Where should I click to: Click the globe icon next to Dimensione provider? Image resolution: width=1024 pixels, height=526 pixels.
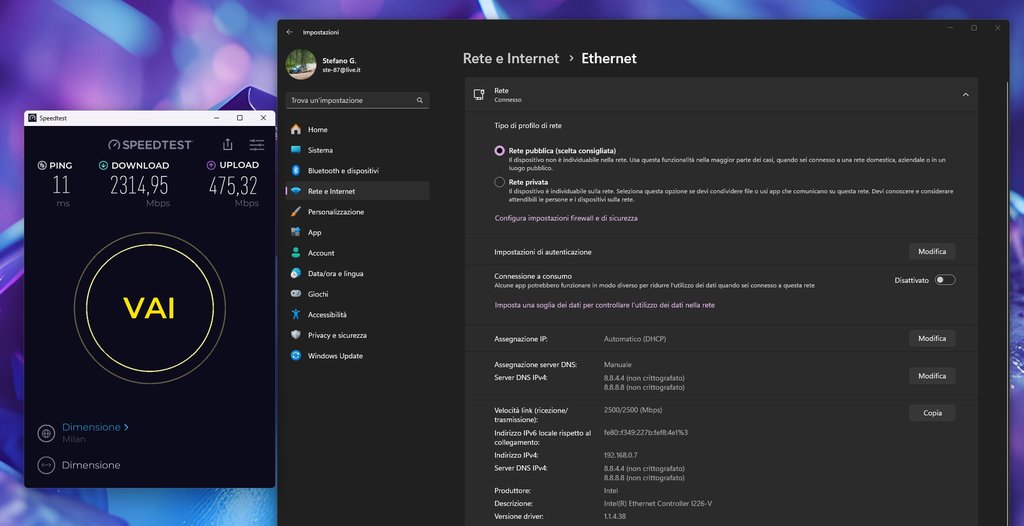[x=45, y=433]
